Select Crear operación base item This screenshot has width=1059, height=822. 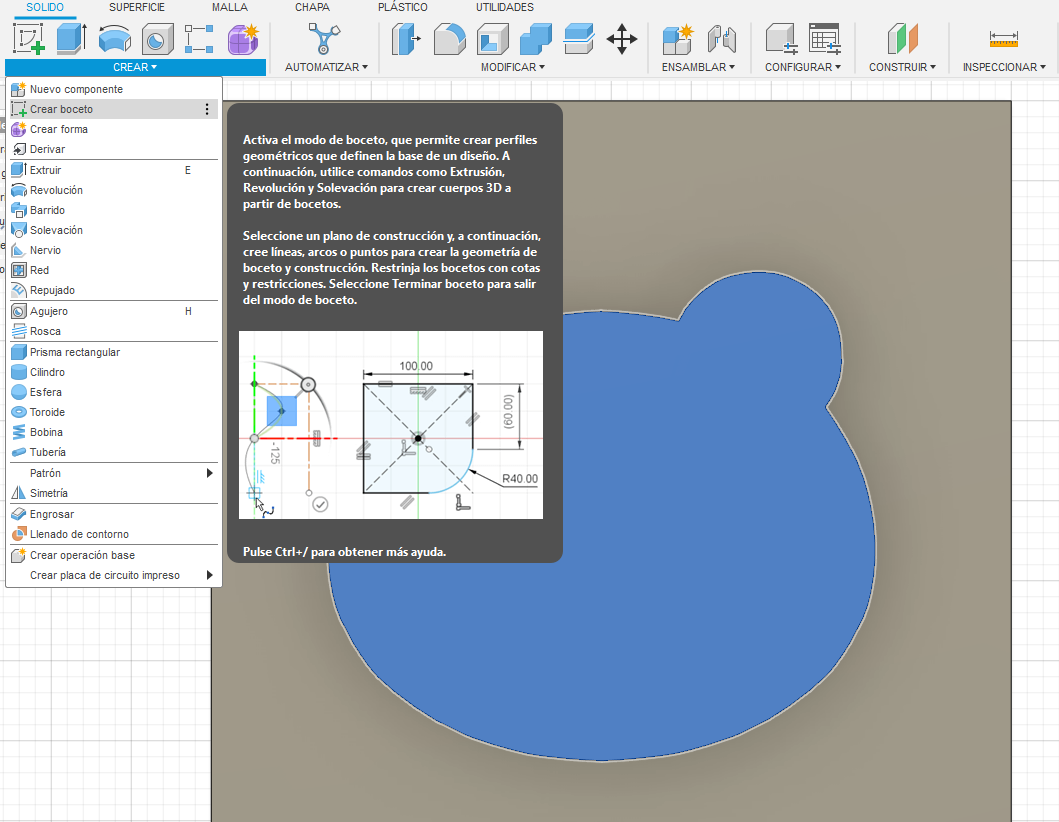pos(113,555)
